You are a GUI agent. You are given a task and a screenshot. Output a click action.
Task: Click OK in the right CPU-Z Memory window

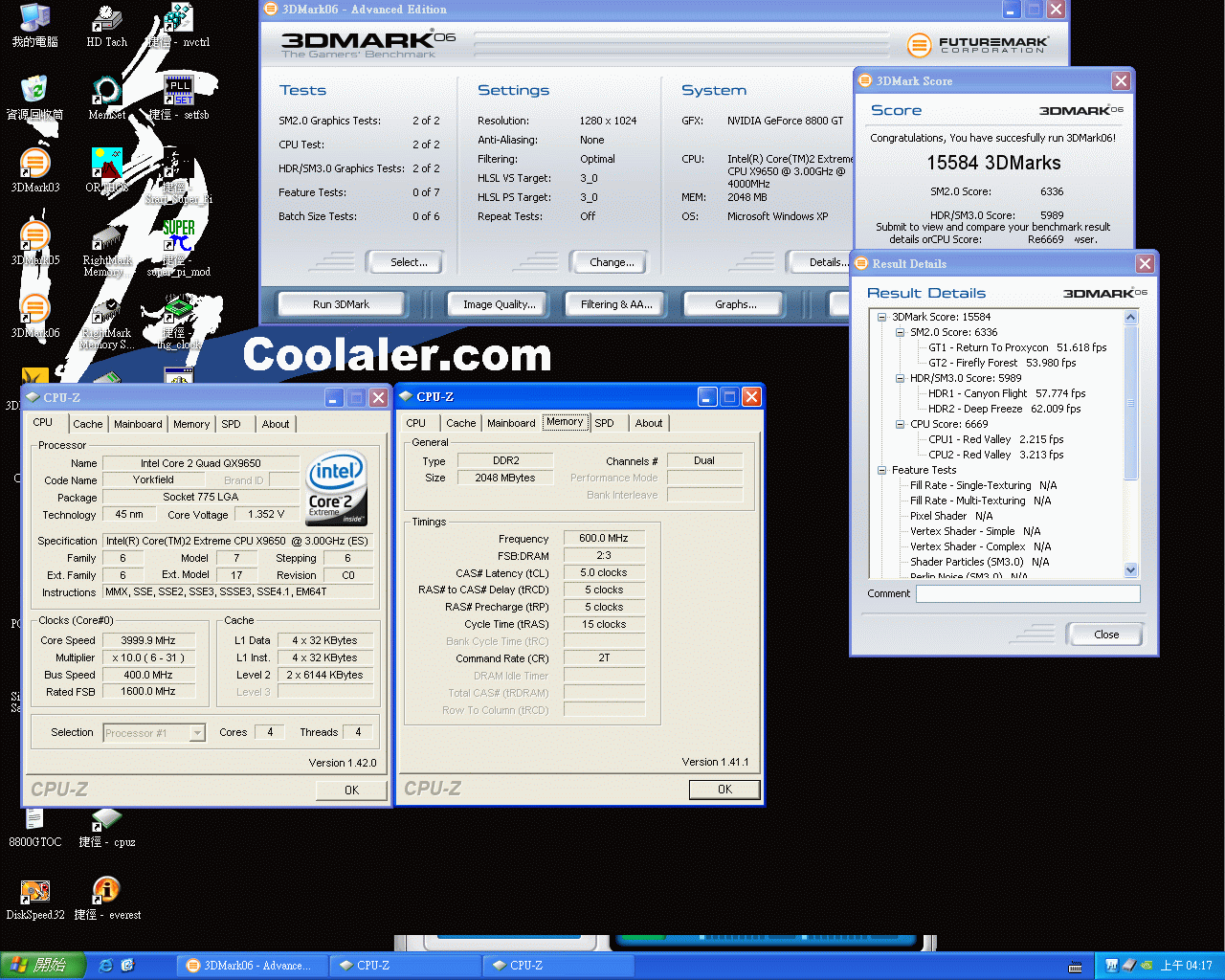pos(724,790)
